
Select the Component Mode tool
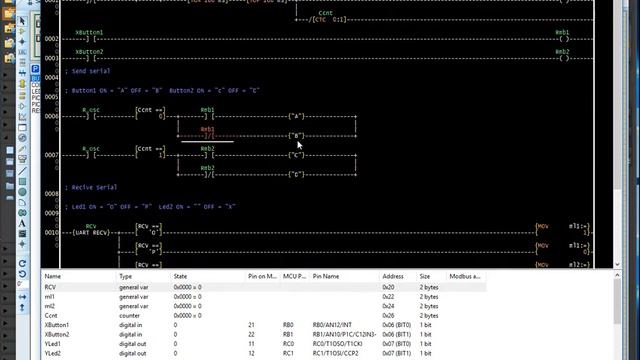[x=22, y=31]
